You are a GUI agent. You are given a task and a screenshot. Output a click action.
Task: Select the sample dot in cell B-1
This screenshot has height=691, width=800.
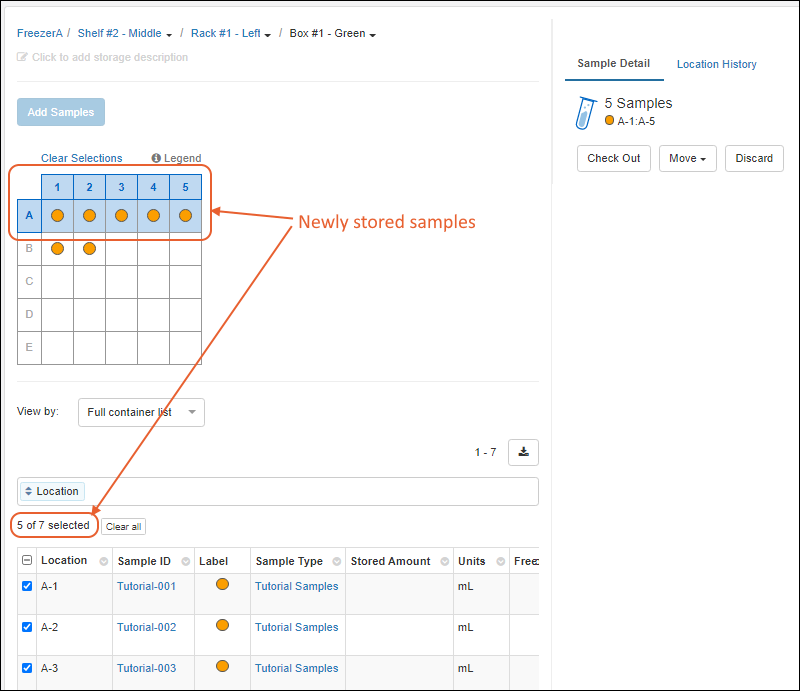57,248
